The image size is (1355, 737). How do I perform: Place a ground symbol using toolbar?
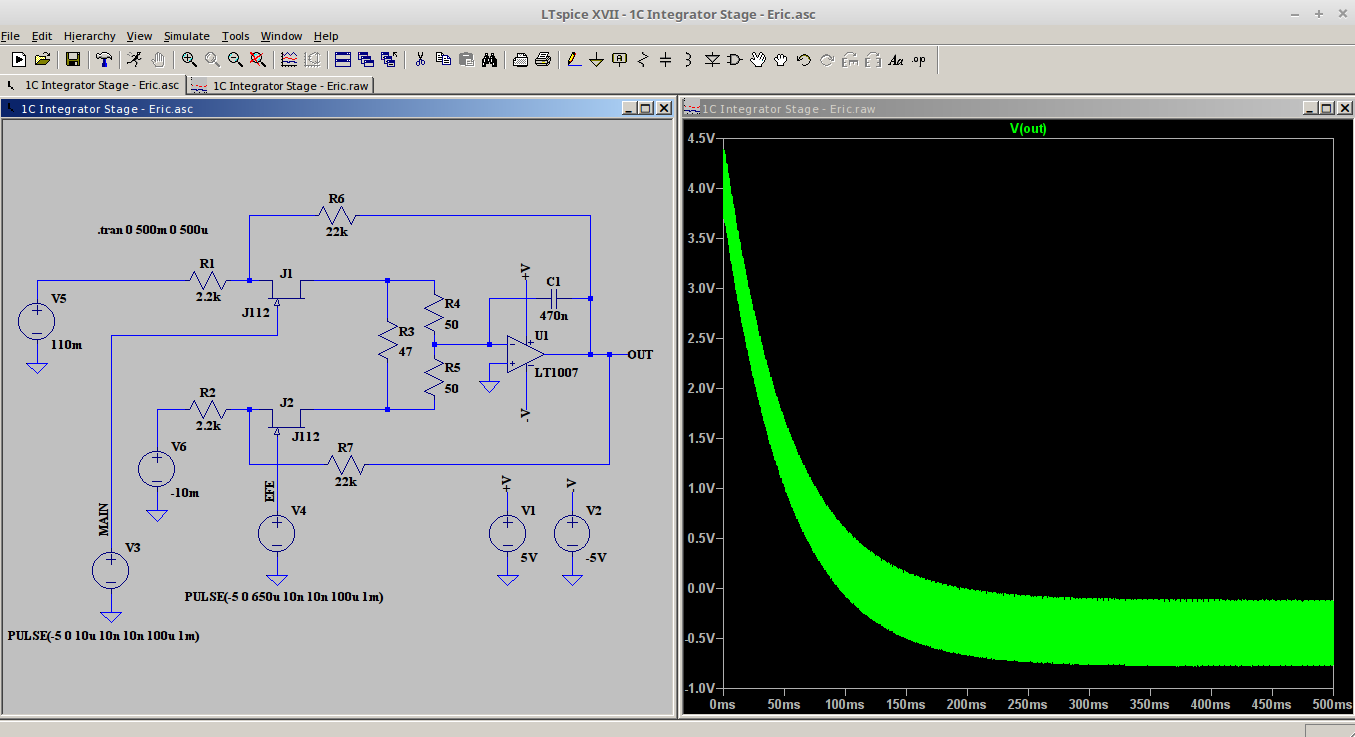coord(596,60)
